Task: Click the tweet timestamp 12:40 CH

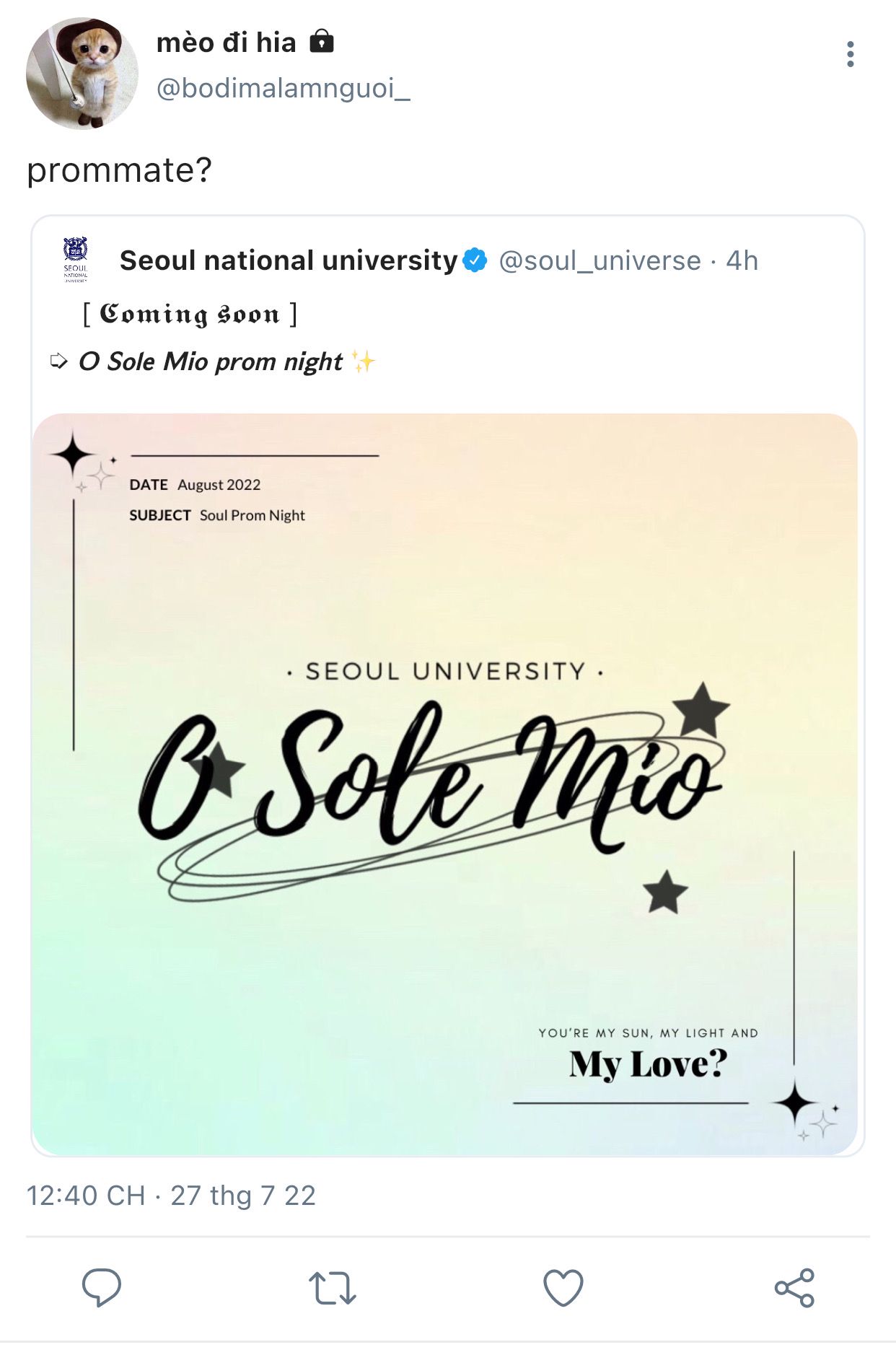Action: click(86, 1196)
